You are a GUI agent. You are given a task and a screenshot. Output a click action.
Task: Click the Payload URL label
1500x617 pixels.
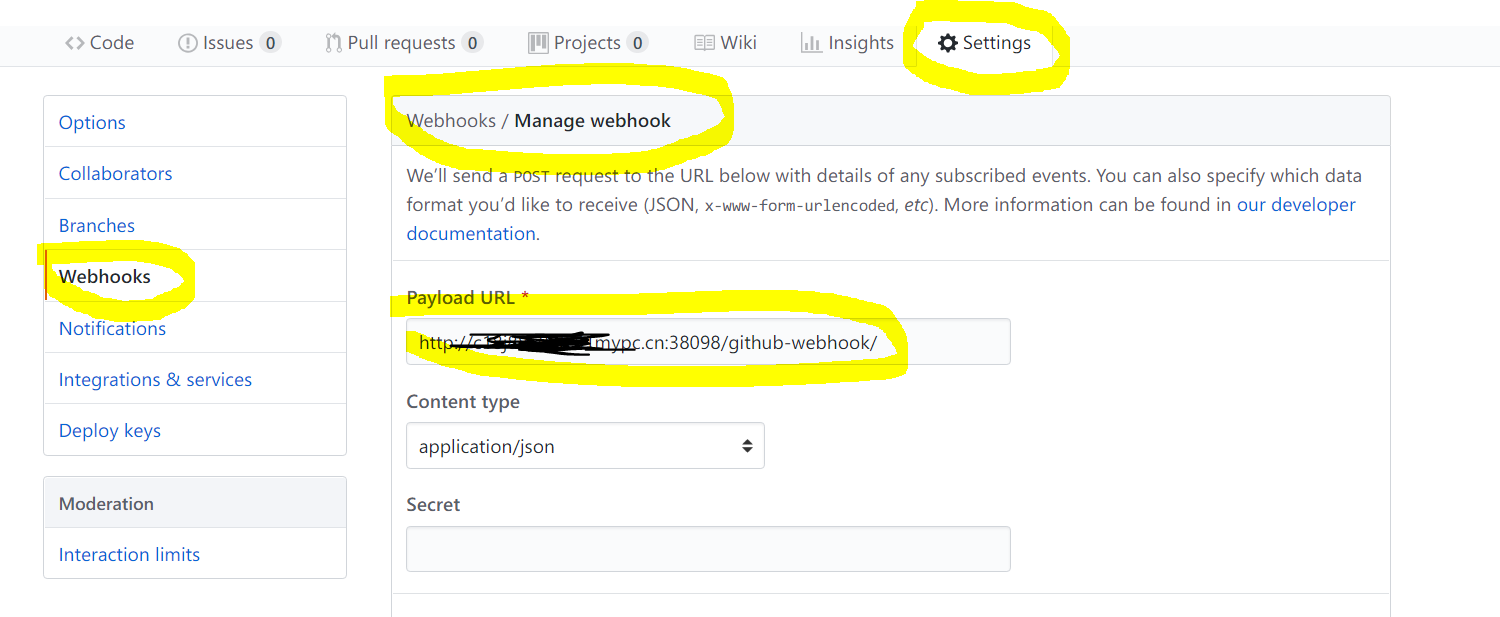click(460, 297)
